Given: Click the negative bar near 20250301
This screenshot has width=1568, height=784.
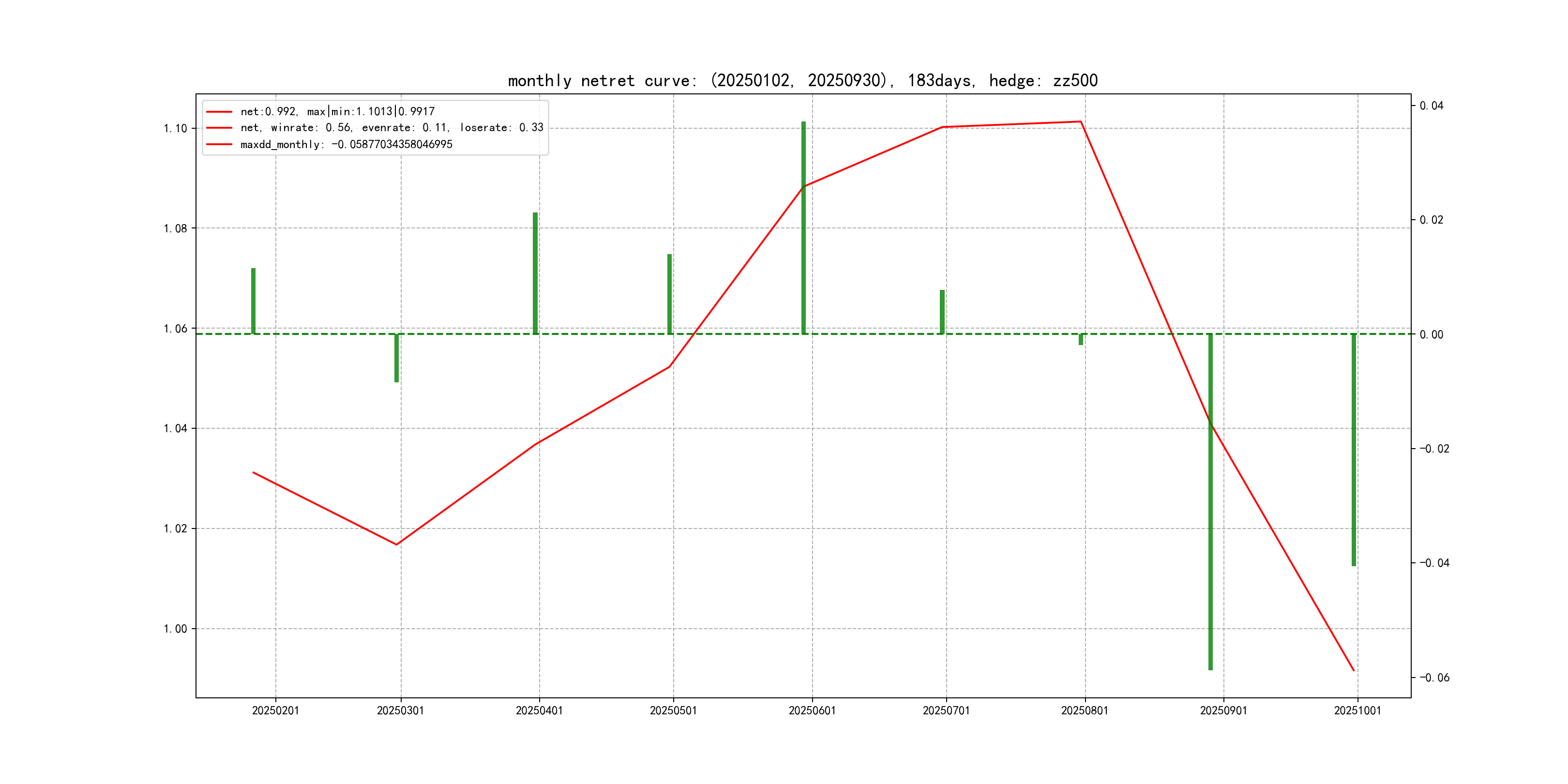Looking at the screenshot, I should pyautogui.click(x=396, y=358).
